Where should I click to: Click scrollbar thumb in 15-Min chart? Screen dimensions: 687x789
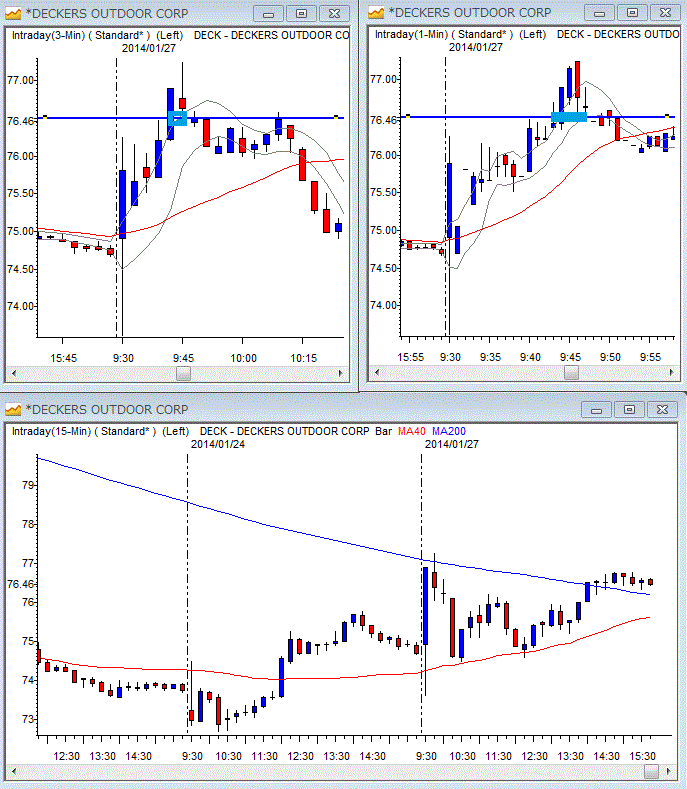651,771
